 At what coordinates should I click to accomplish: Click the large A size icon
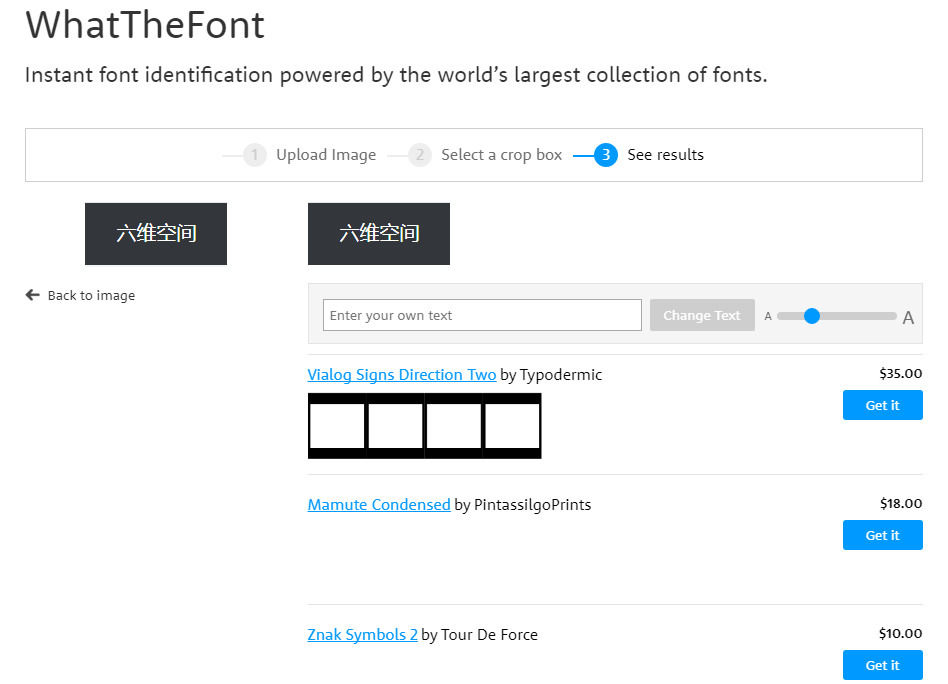coord(908,318)
